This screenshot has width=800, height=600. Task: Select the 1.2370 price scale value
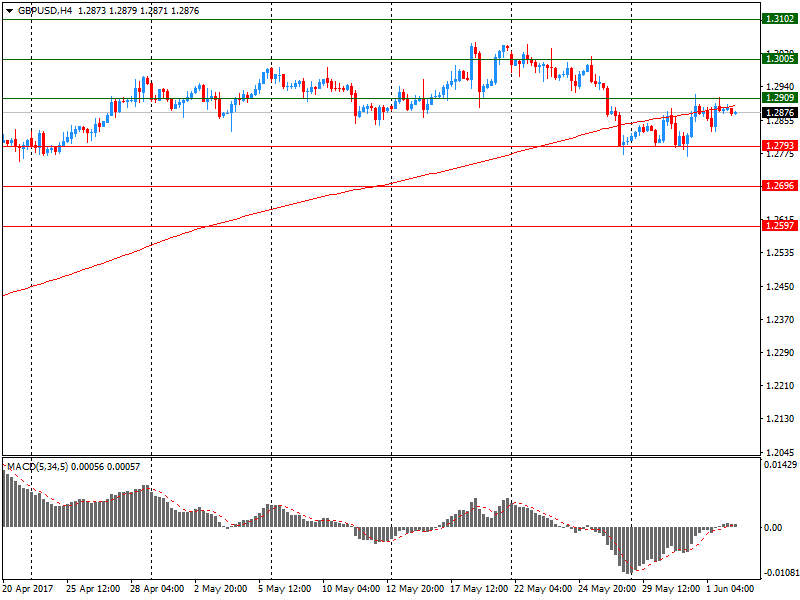(780, 320)
